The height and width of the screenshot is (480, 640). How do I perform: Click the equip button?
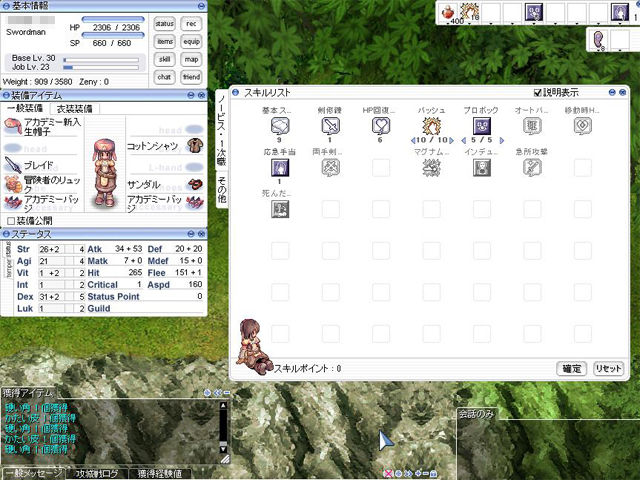point(191,42)
